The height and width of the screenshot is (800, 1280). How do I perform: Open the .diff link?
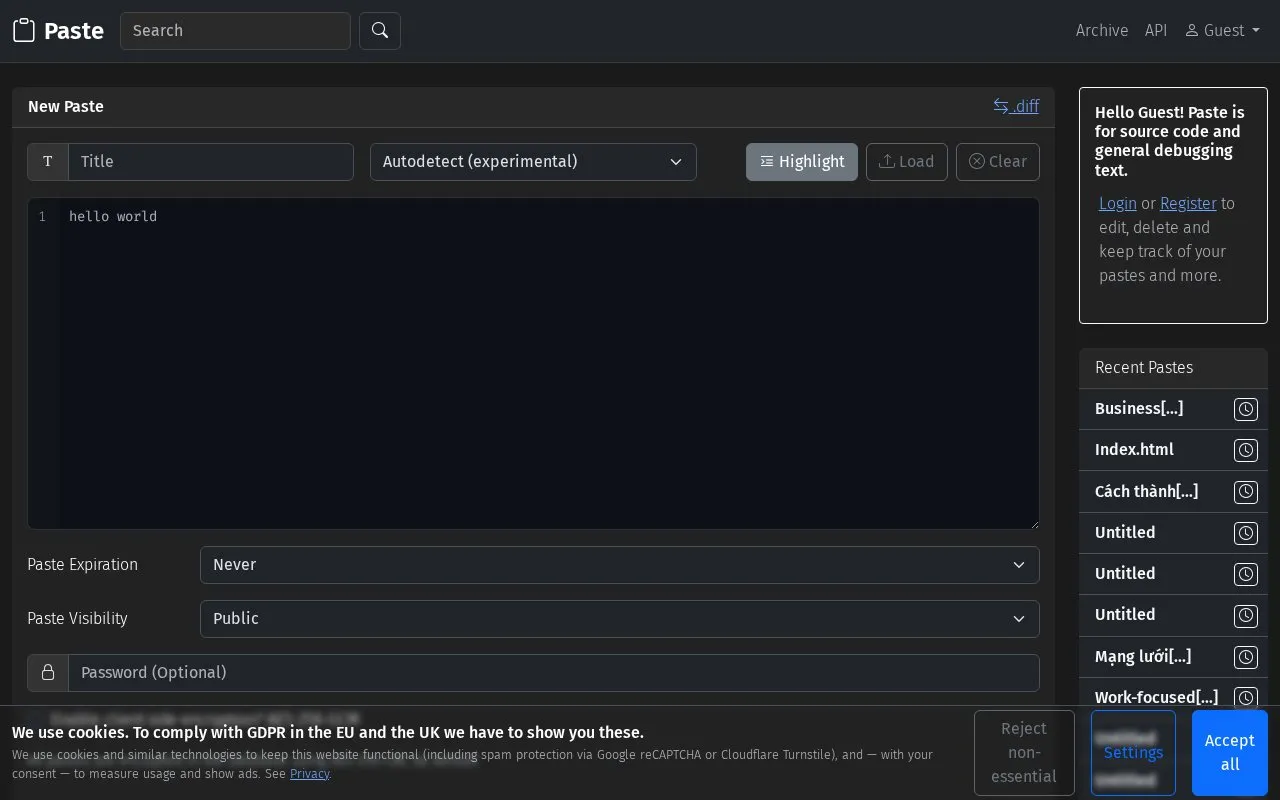pyautogui.click(x=1016, y=106)
